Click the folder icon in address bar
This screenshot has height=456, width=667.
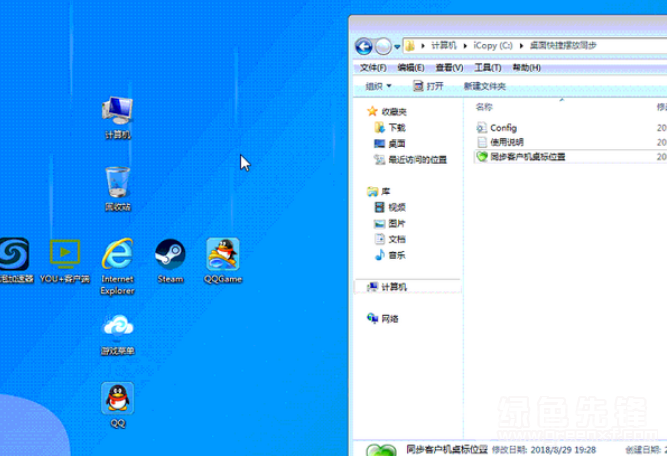tap(410, 46)
